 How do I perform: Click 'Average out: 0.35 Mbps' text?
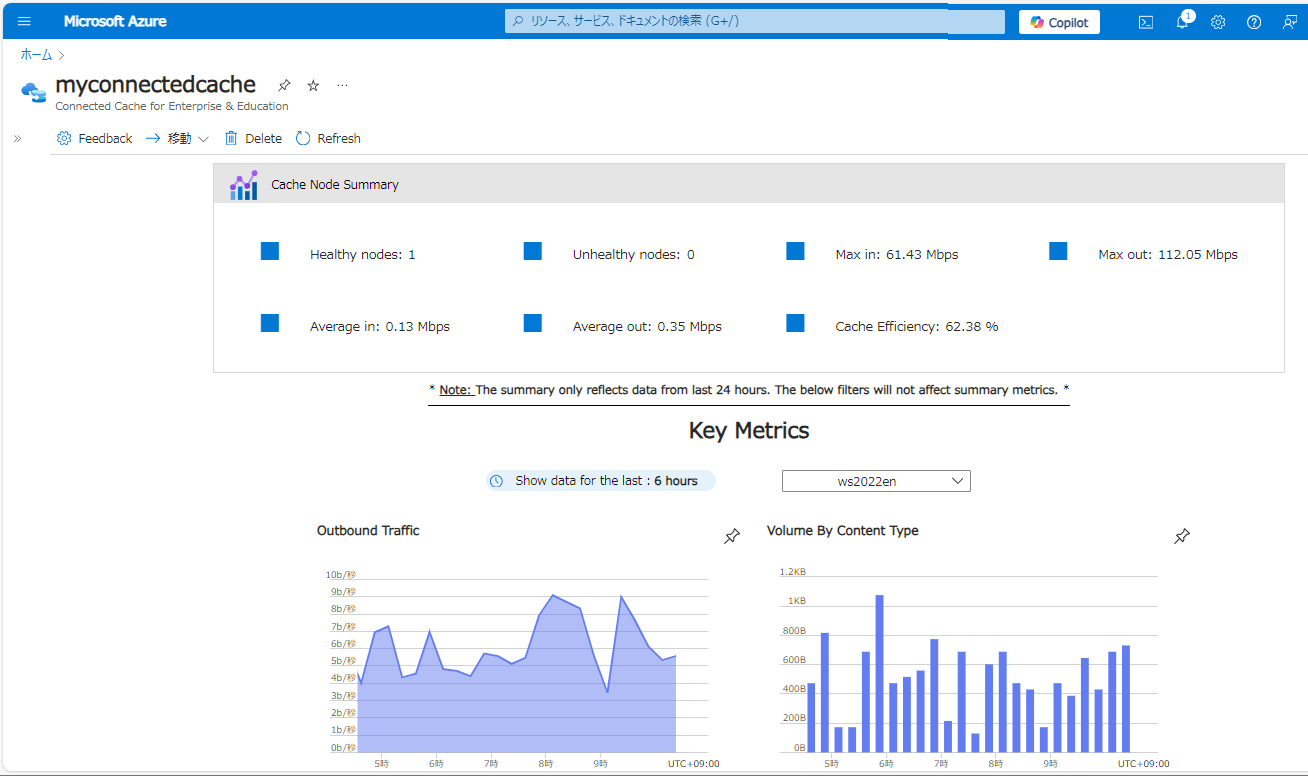coord(647,327)
